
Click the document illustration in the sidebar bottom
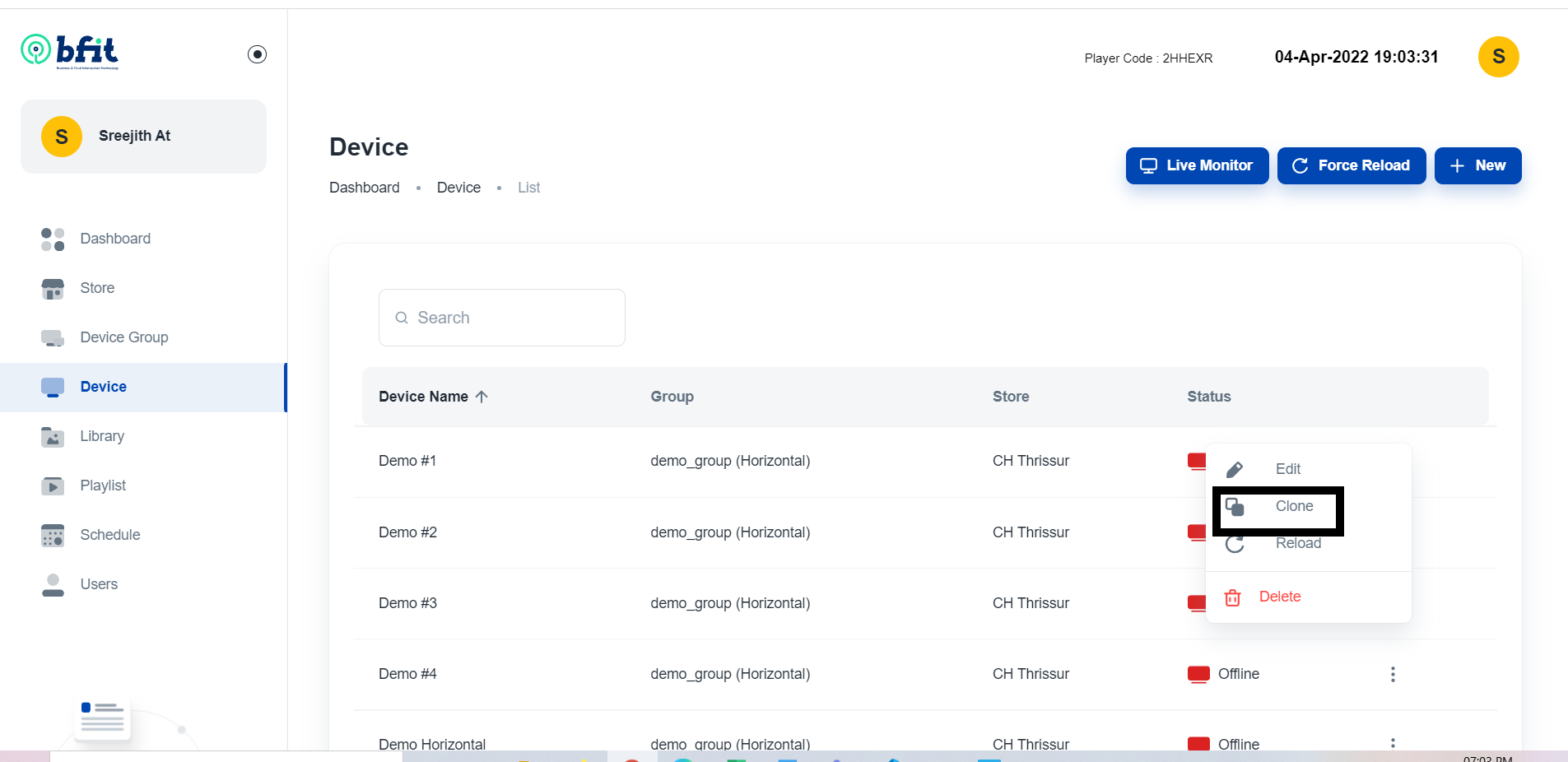click(x=103, y=718)
